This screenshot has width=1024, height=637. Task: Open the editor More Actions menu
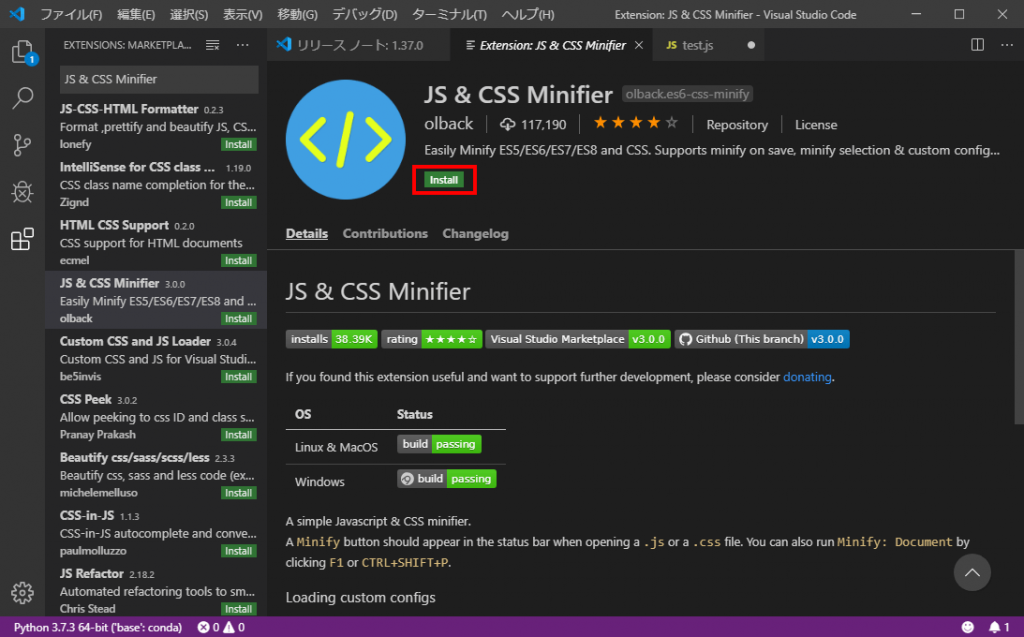(1006, 44)
